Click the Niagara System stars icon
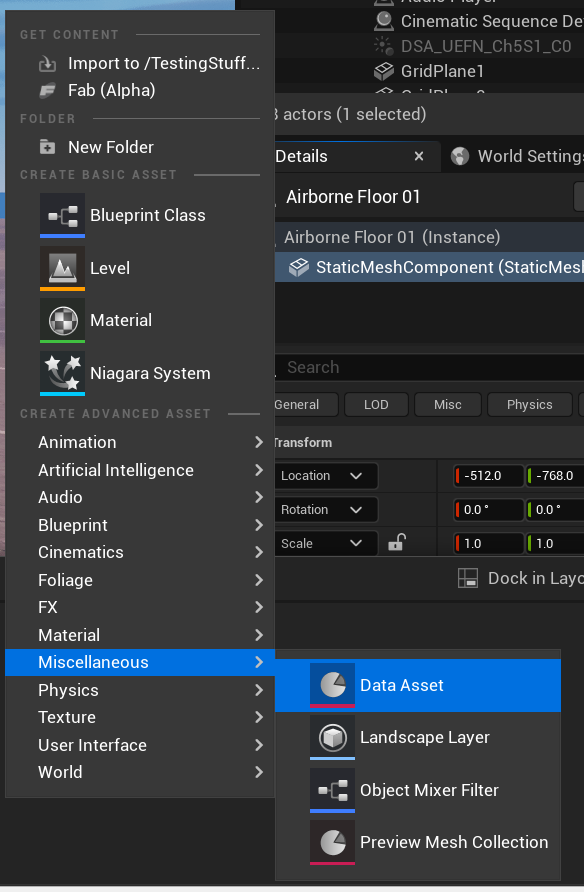584x892 pixels. (63, 373)
